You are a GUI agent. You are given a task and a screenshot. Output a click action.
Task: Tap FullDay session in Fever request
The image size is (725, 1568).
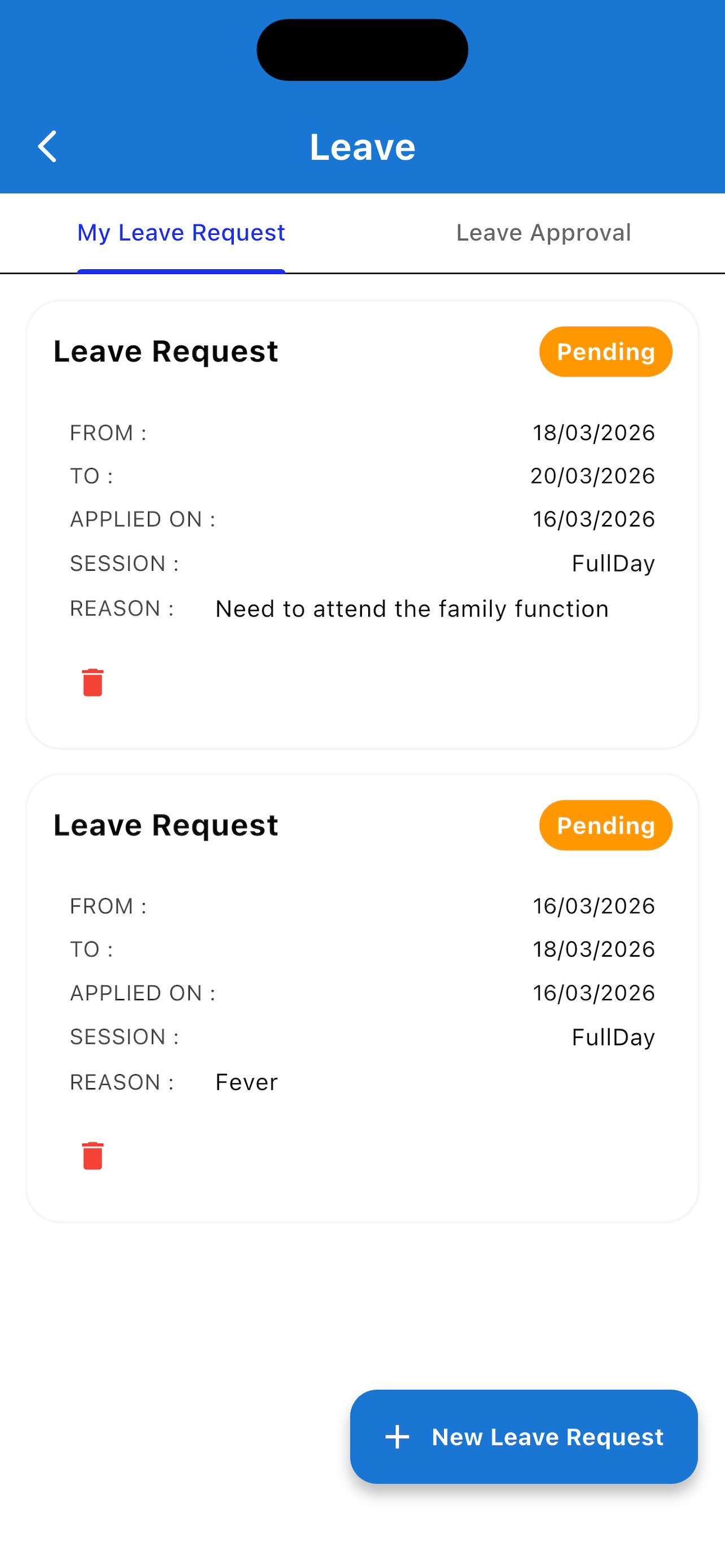tap(613, 1037)
